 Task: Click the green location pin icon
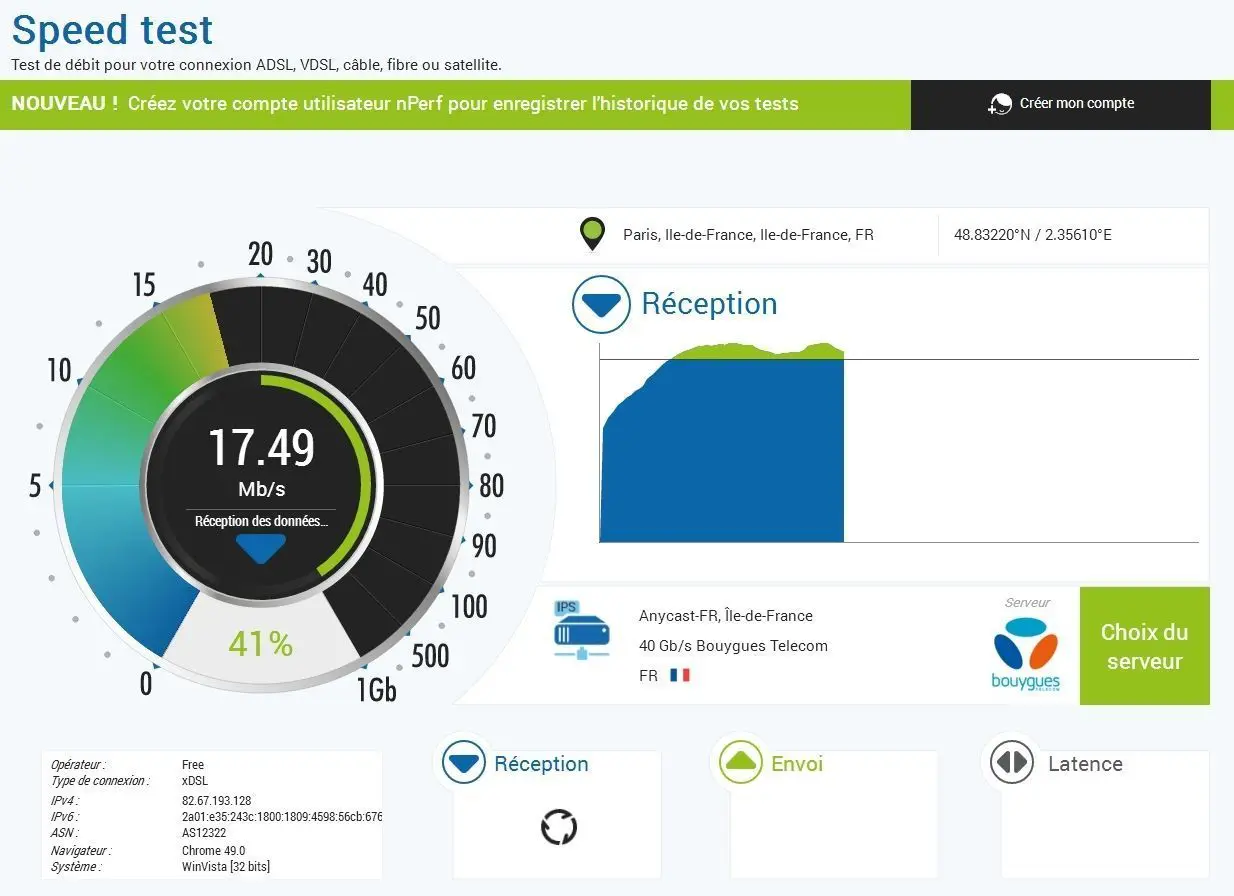(x=593, y=235)
